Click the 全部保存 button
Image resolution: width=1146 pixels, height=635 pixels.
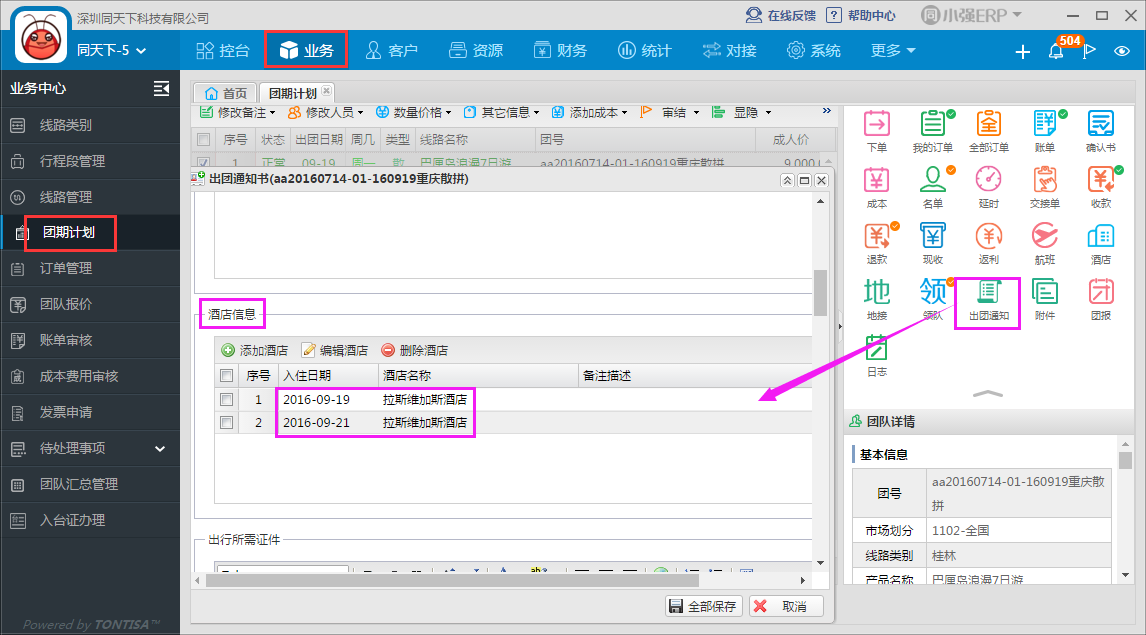pyautogui.click(x=703, y=607)
